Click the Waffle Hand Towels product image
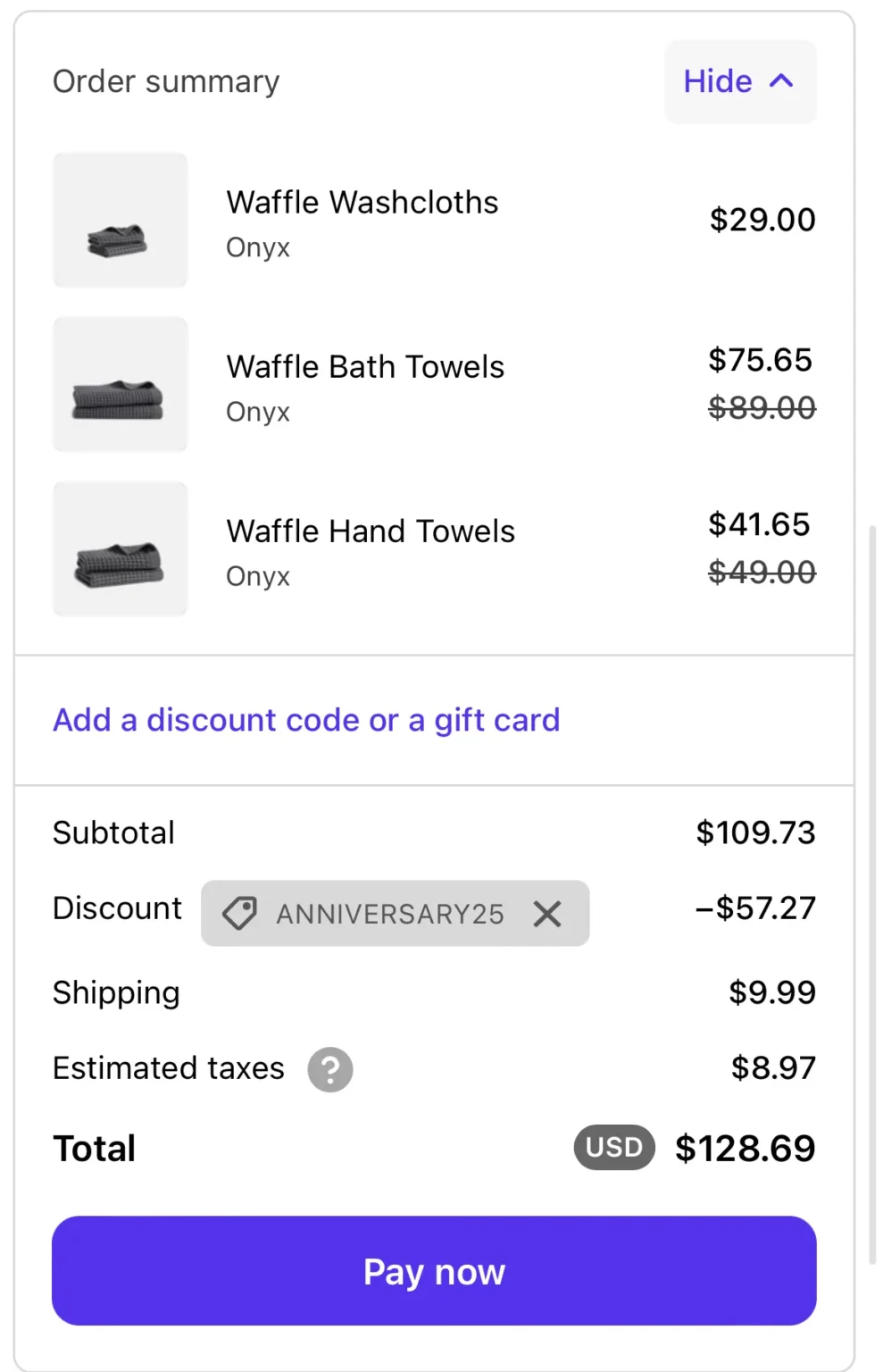Screen dimensions: 883x1372 point(121,548)
